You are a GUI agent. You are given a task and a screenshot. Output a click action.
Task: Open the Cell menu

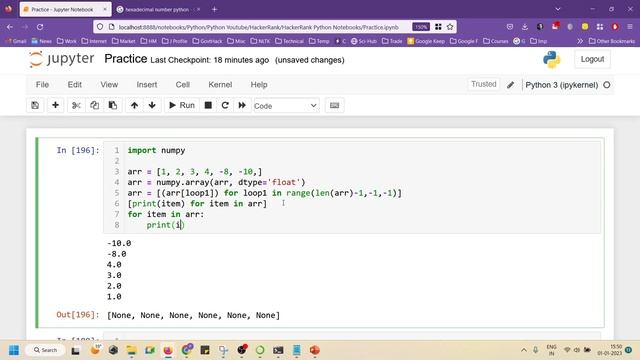(x=182, y=84)
